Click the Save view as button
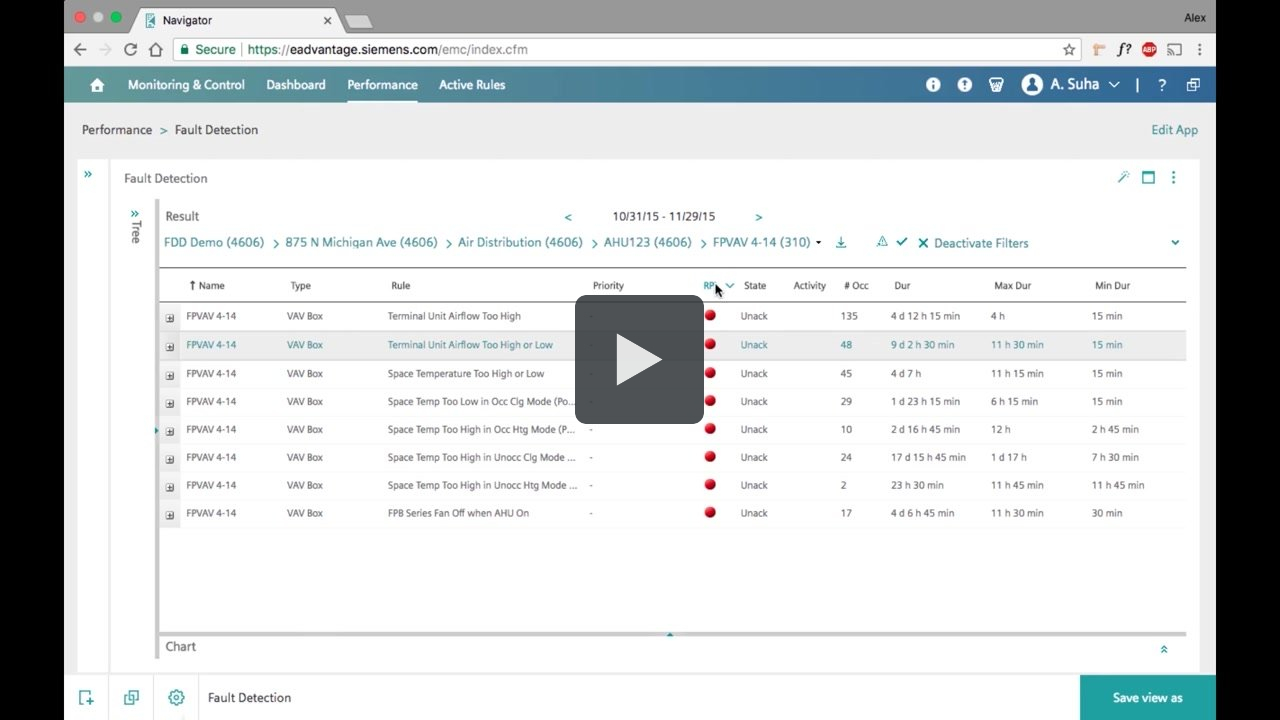1280x720 pixels. tap(1146, 697)
